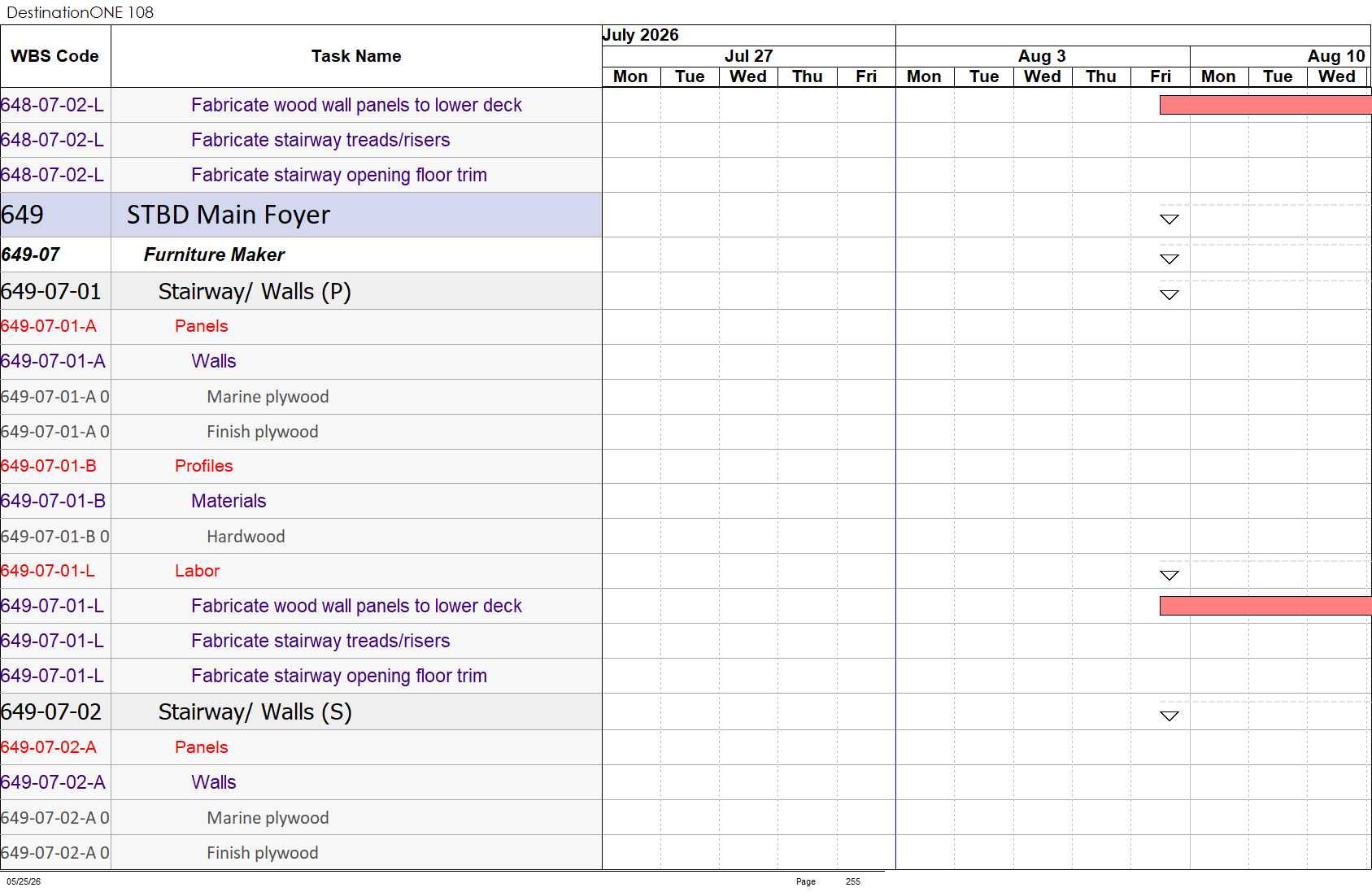Click the Hardwood material task
Image resolution: width=1372 pixels, height=892 pixels.
pos(246,537)
